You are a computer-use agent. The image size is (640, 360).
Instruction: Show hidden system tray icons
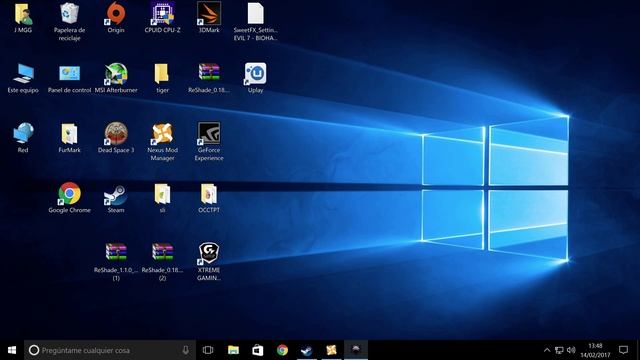point(547,350)
